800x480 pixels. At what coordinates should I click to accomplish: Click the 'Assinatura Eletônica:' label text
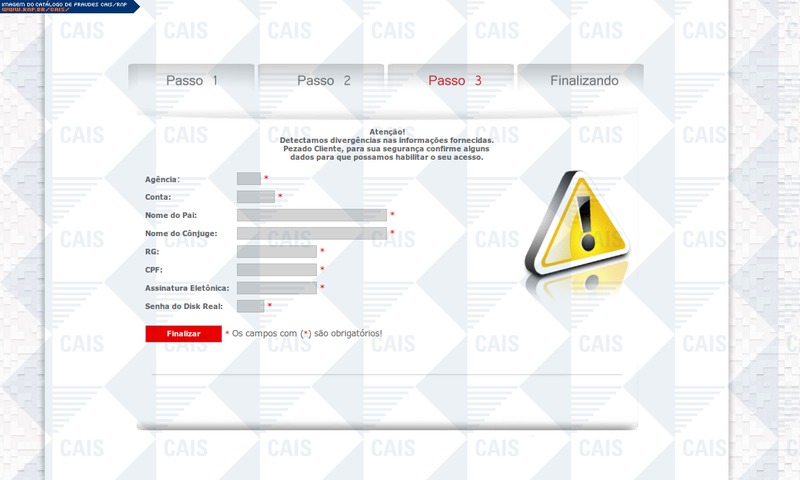click(x=187, y=288)
